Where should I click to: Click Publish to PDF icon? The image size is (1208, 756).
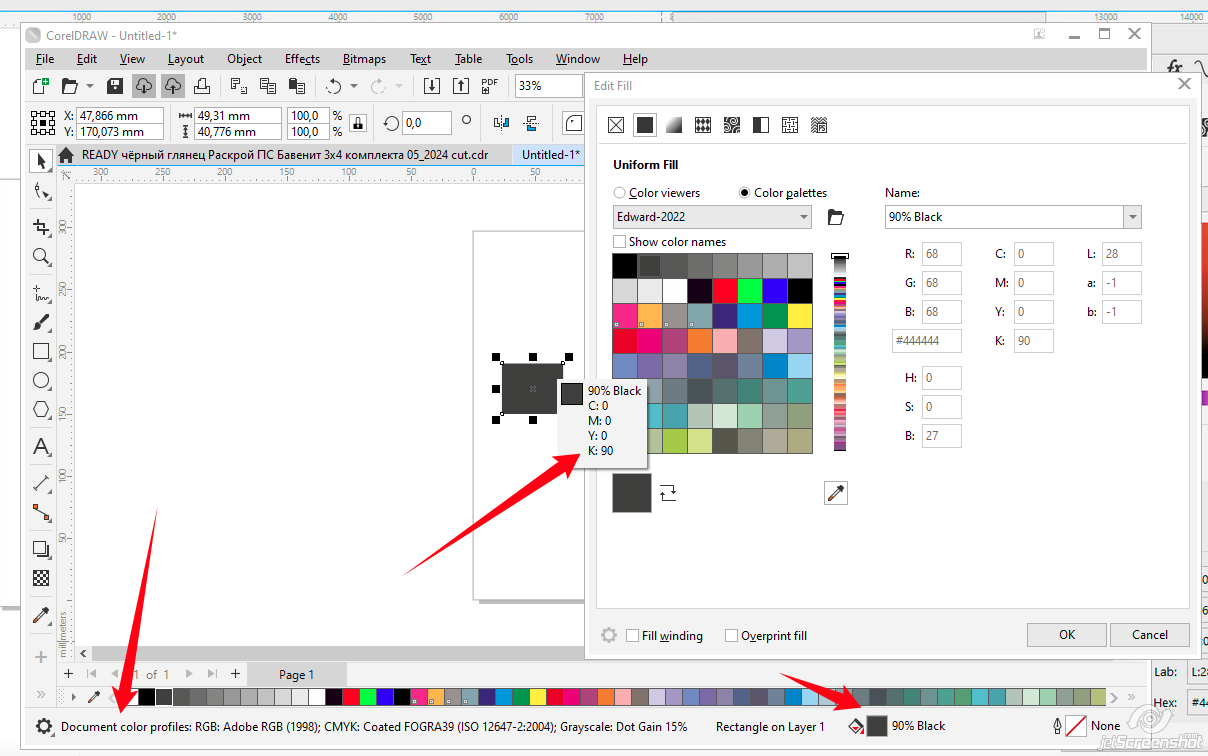coord(490,86)
